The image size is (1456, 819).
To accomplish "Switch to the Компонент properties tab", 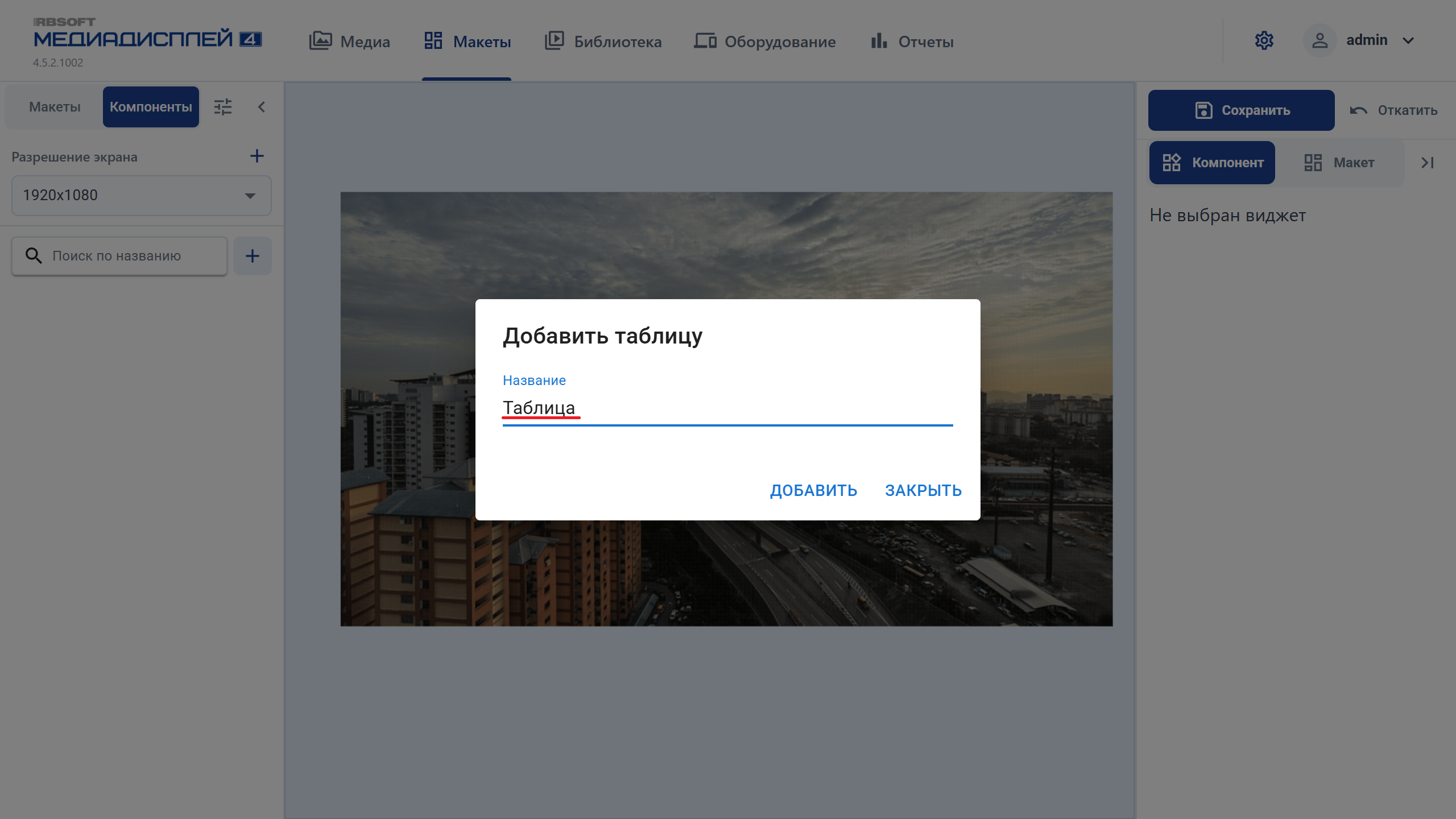I will coord(1212,163).
